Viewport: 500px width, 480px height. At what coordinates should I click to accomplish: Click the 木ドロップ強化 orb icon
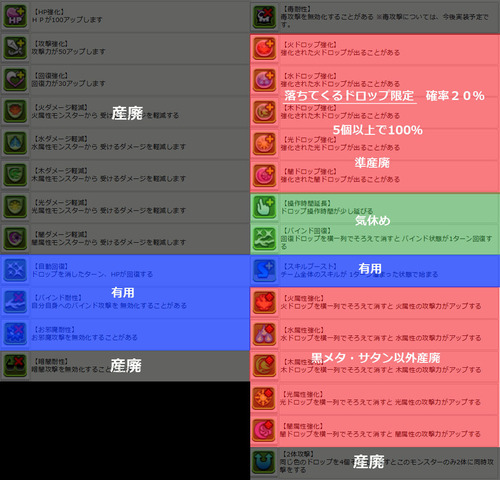pyautogui.click(x=264, y=112)
